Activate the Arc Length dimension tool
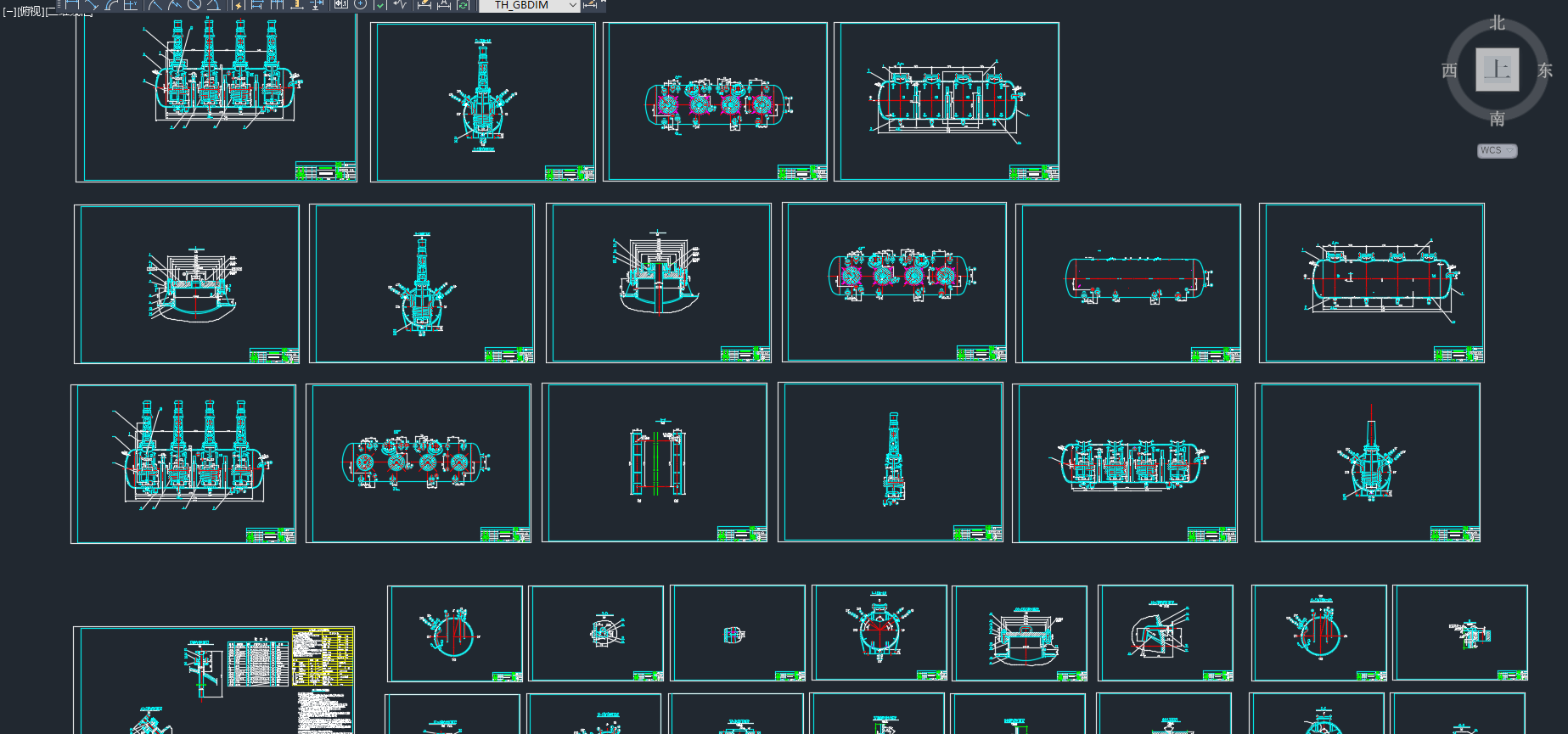 click(111, 4)
